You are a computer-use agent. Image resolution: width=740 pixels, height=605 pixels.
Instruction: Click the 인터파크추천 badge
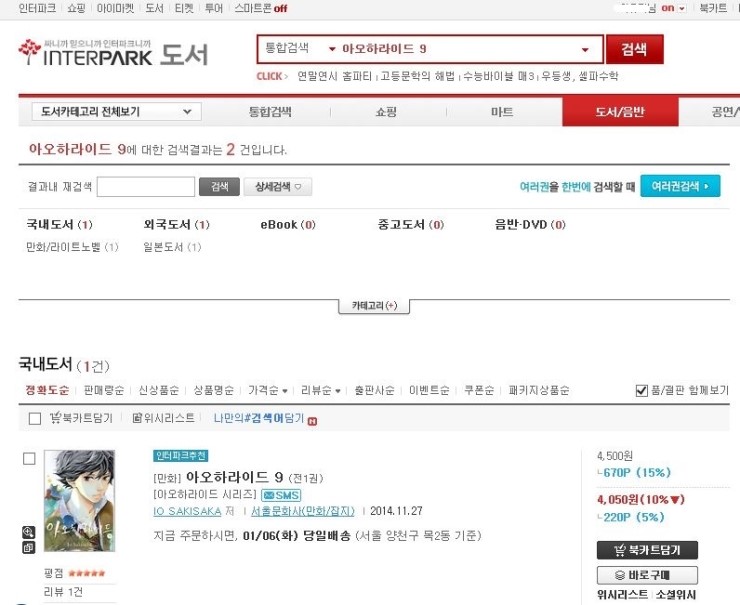(181, 456)
